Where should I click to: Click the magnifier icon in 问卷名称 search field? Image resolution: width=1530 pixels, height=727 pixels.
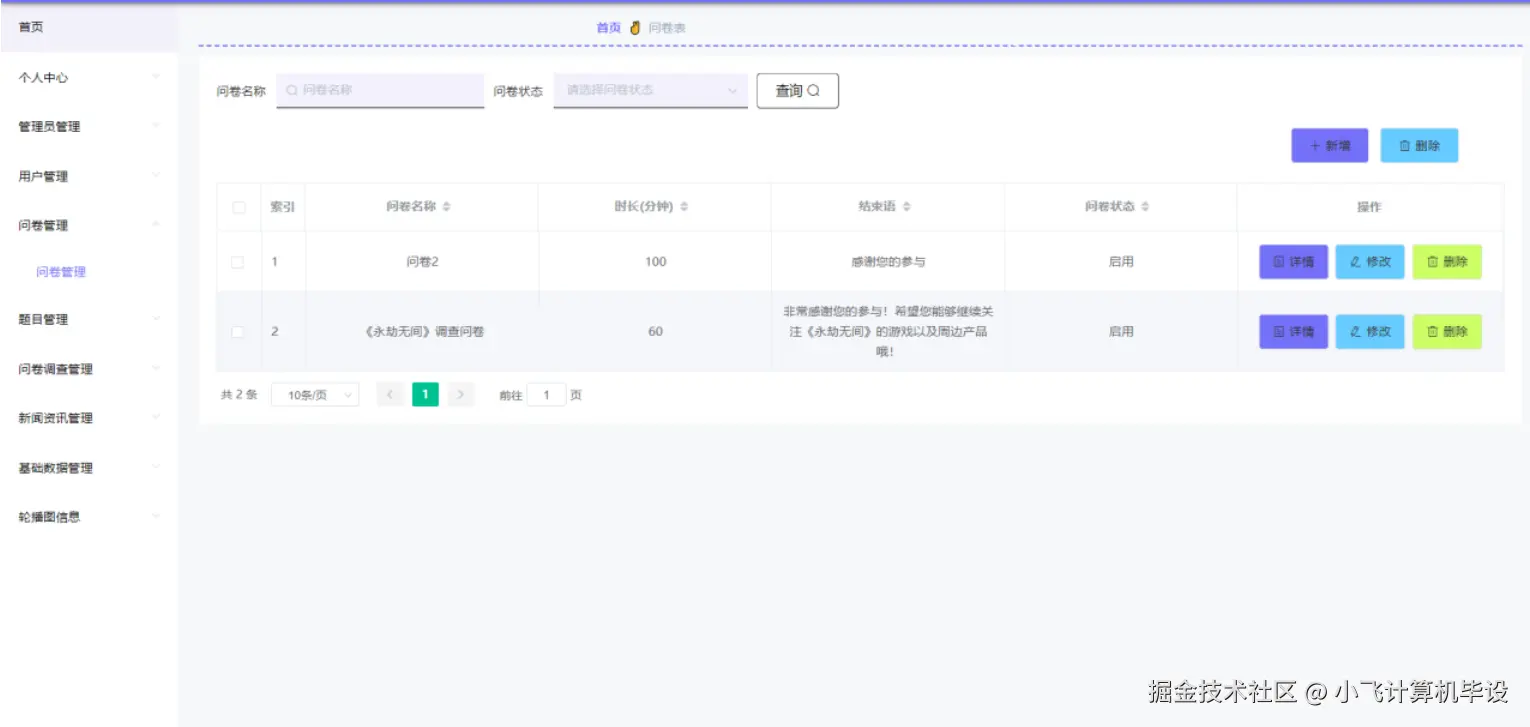[292, 90]
